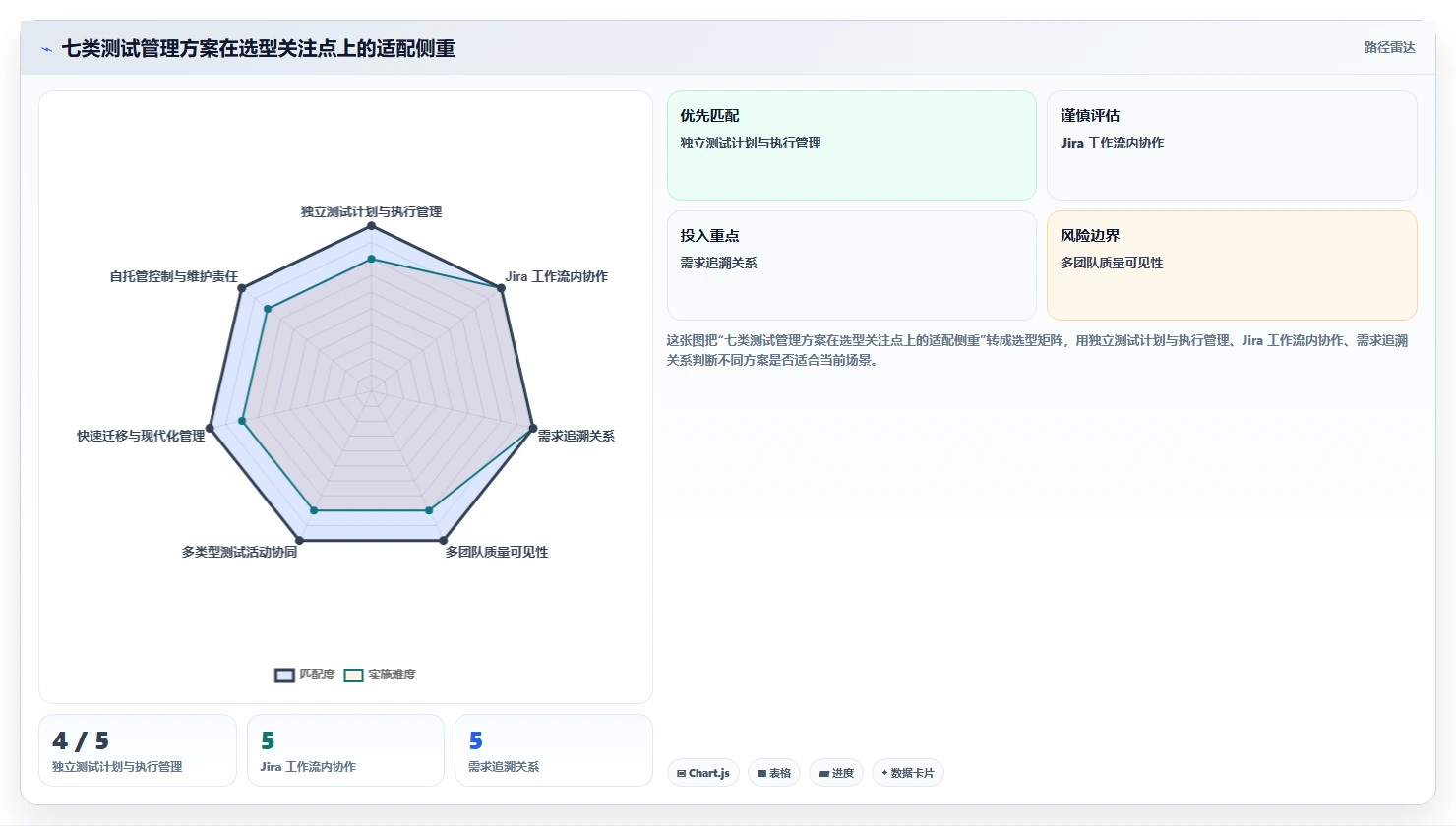Screen dimensions: 1456x826
Task: Click the blue 5 需求追溯关系 stat card
Action: [x=554, y=750]
